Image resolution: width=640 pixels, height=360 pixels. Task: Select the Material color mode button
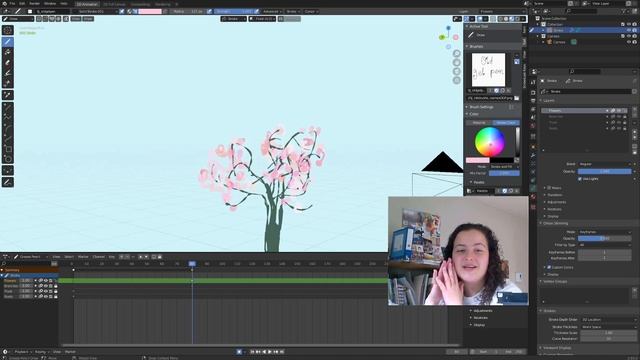pyautogui.click(x=479, y=123)
